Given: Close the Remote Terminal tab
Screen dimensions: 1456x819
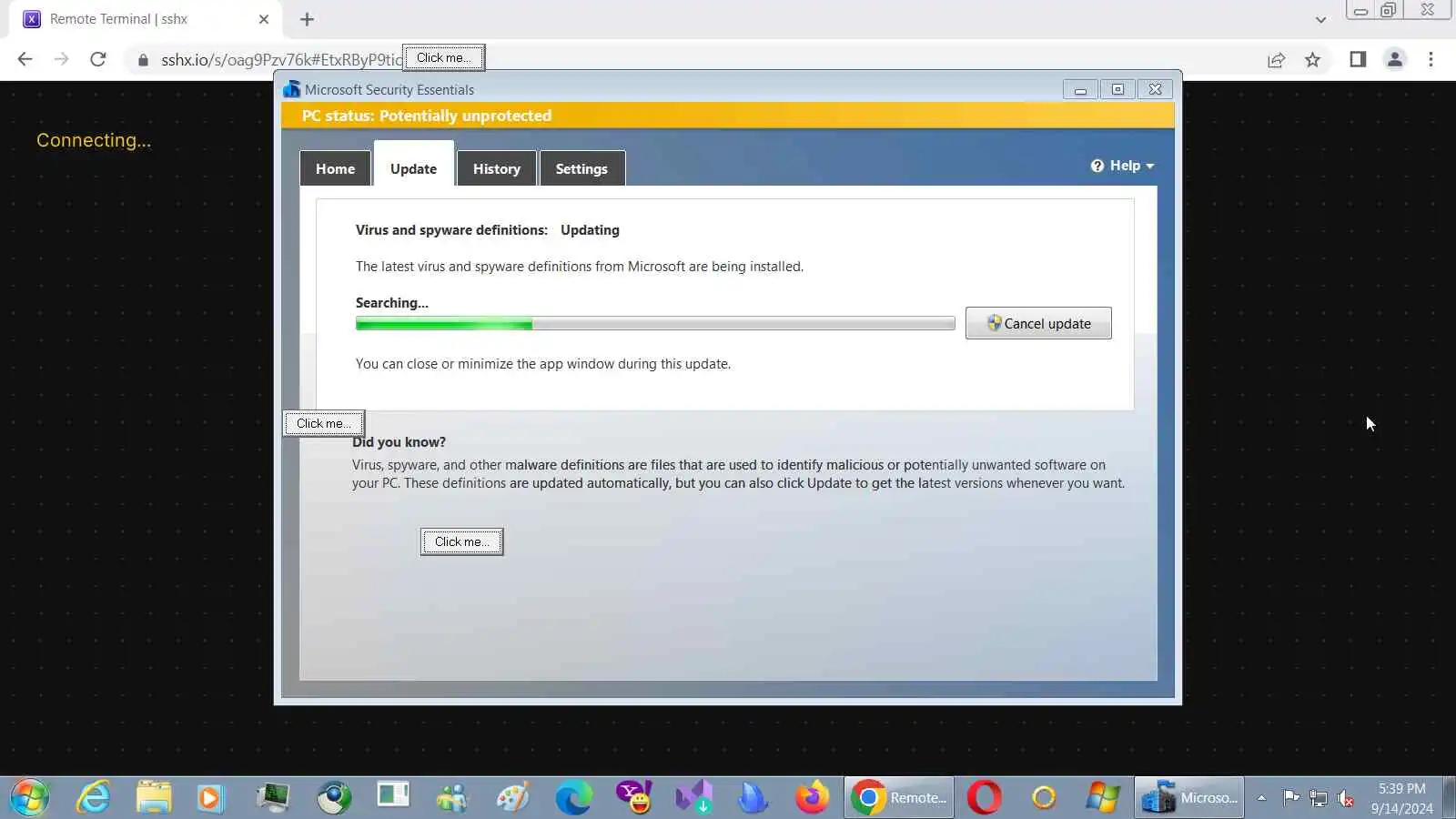Looking at the screenshot, I should tap(264, 19).
